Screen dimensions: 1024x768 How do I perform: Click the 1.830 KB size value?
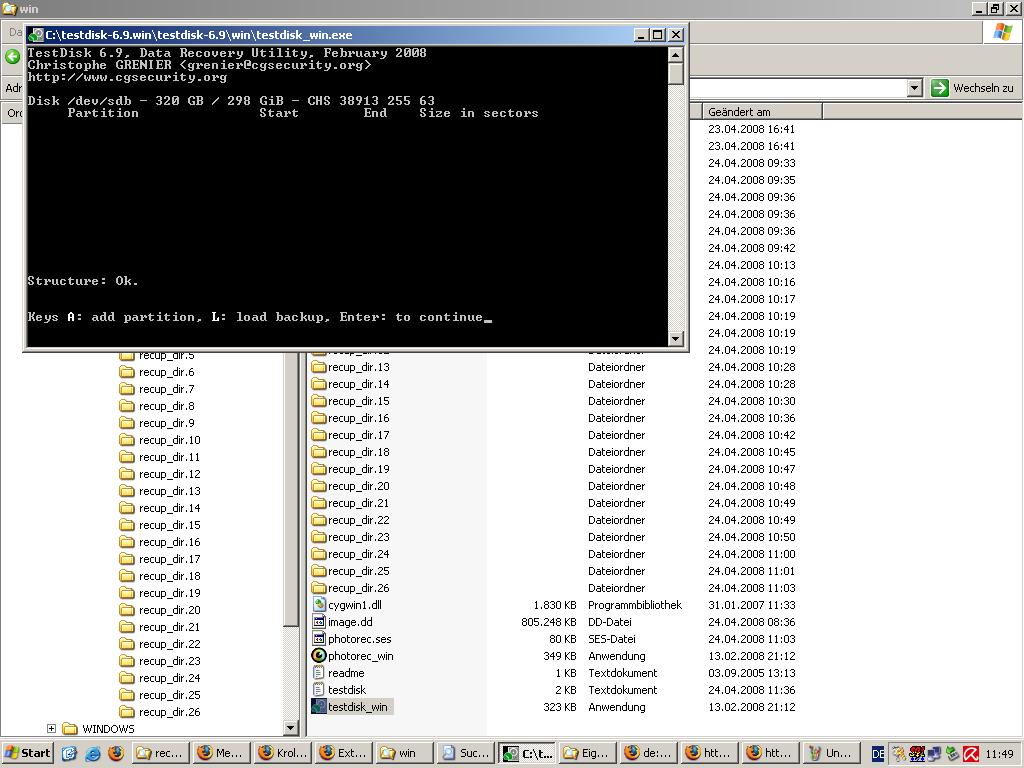[x=554, y=605]
